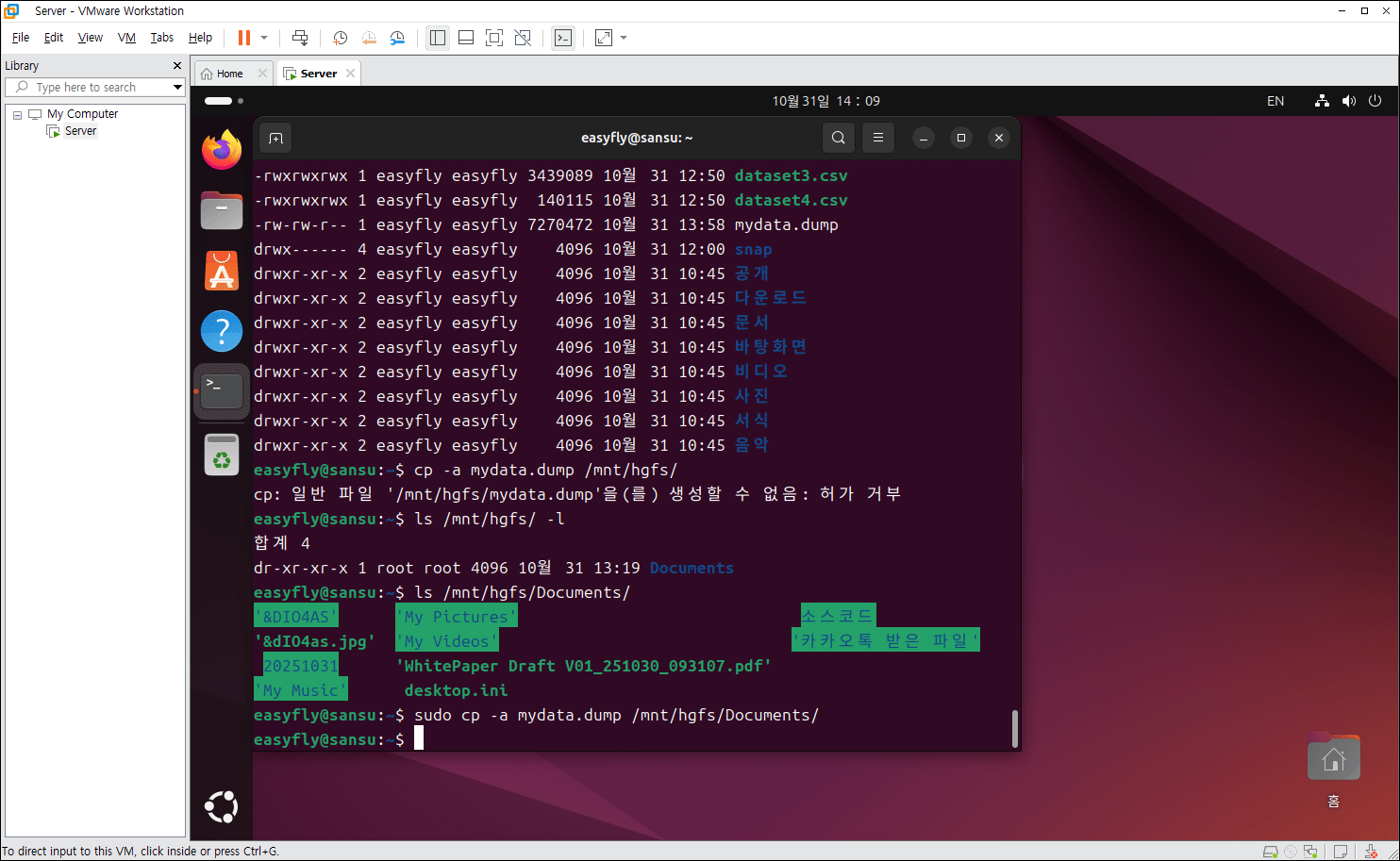Click the stretch guest display icon

point(604,38)
